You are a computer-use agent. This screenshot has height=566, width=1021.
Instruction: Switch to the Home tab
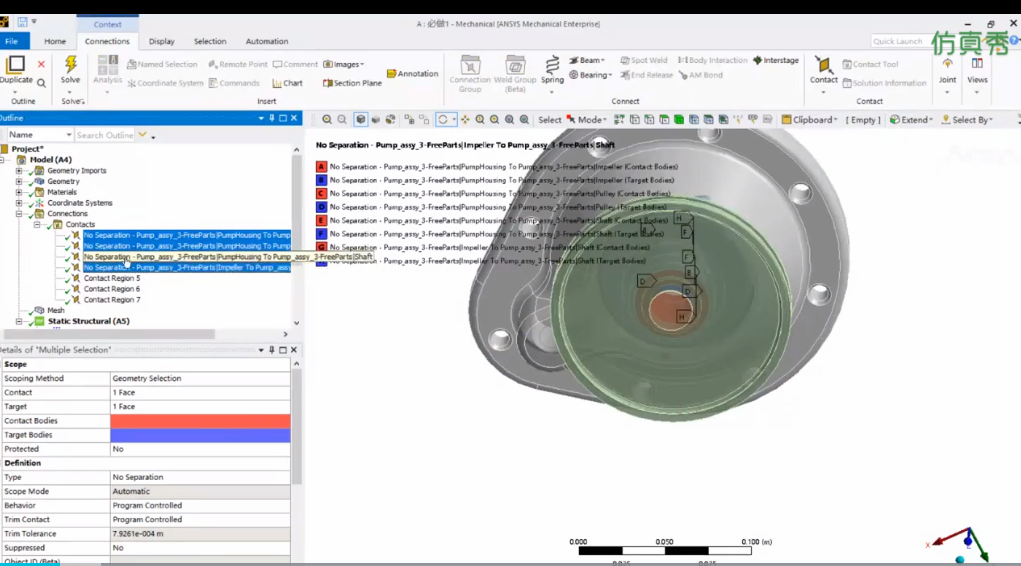pyautogui.click(x=55, y=41)
